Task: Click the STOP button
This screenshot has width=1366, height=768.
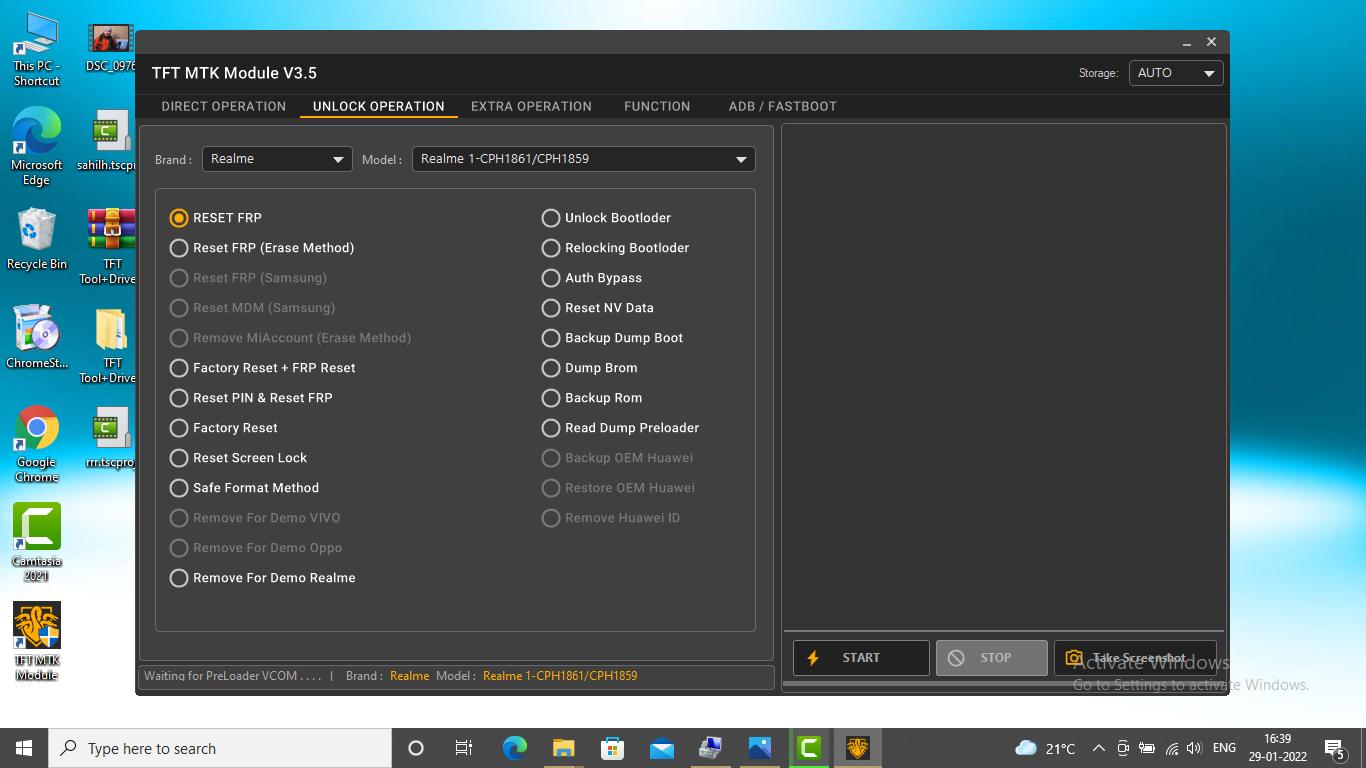Action: [x=992, y=658]
